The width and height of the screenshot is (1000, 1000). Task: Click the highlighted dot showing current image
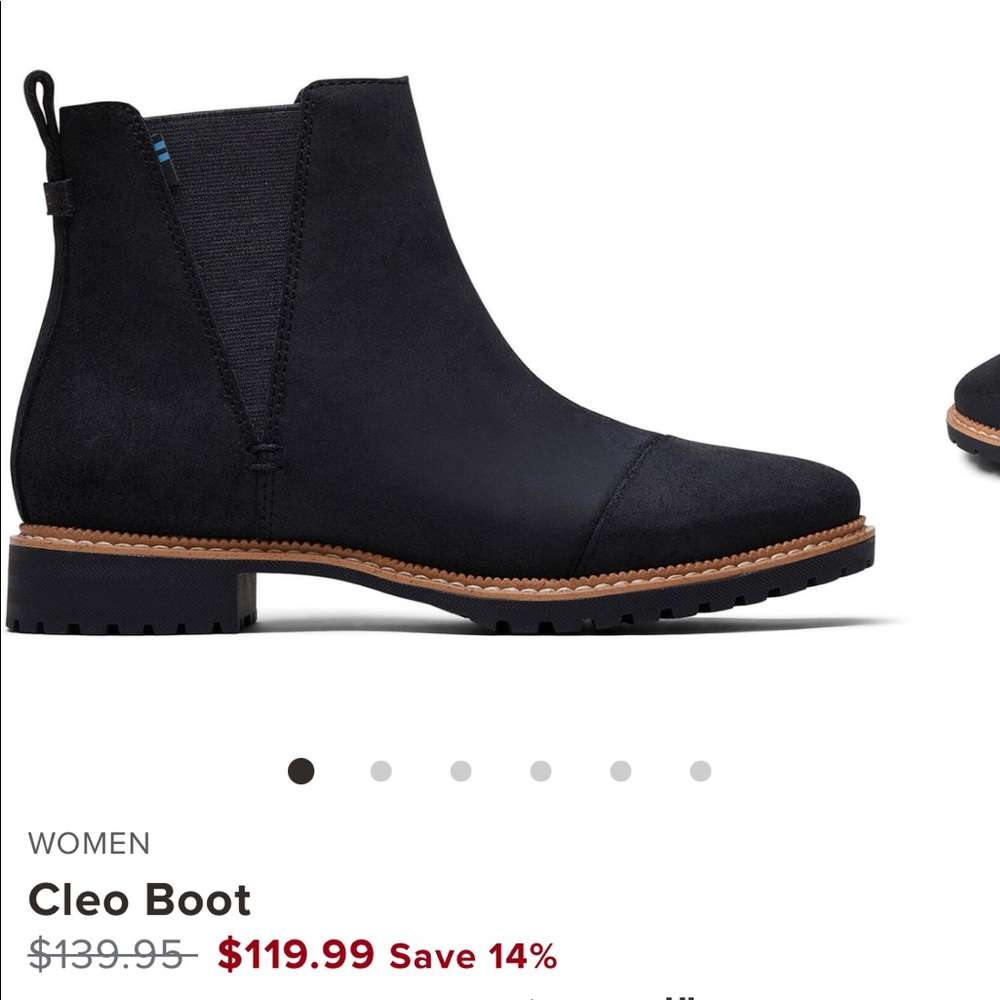(x=300, y=770)
